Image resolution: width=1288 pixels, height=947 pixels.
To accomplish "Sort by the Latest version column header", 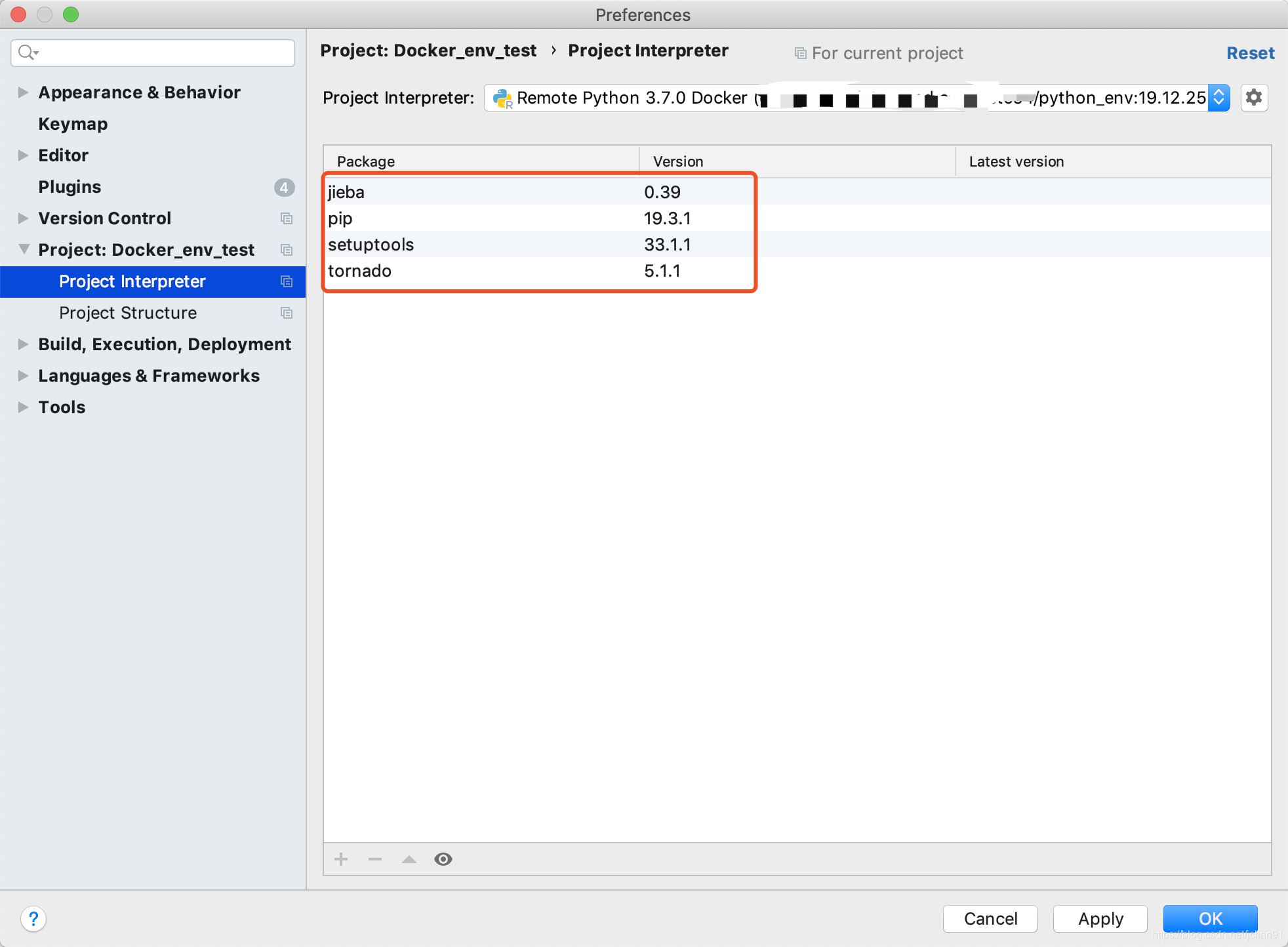I will 1016,161.
